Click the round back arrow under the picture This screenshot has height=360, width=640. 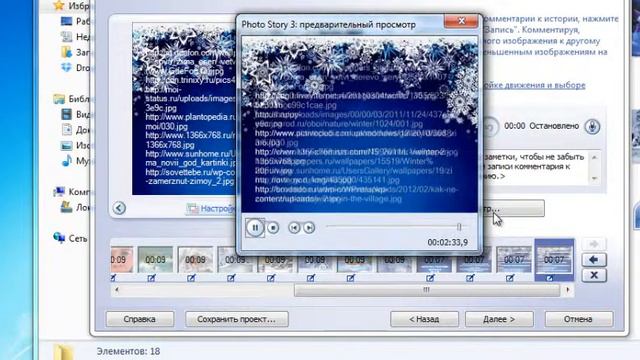119,208
